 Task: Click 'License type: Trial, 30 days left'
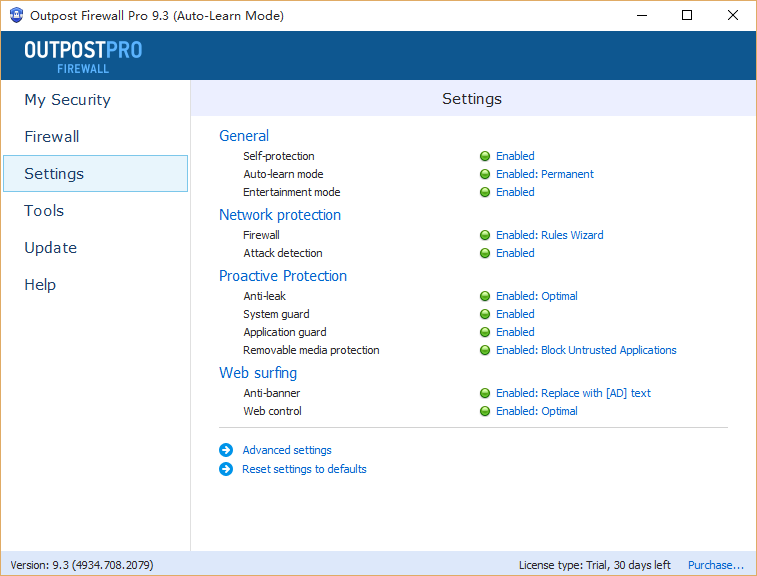(x=595, y=565)
